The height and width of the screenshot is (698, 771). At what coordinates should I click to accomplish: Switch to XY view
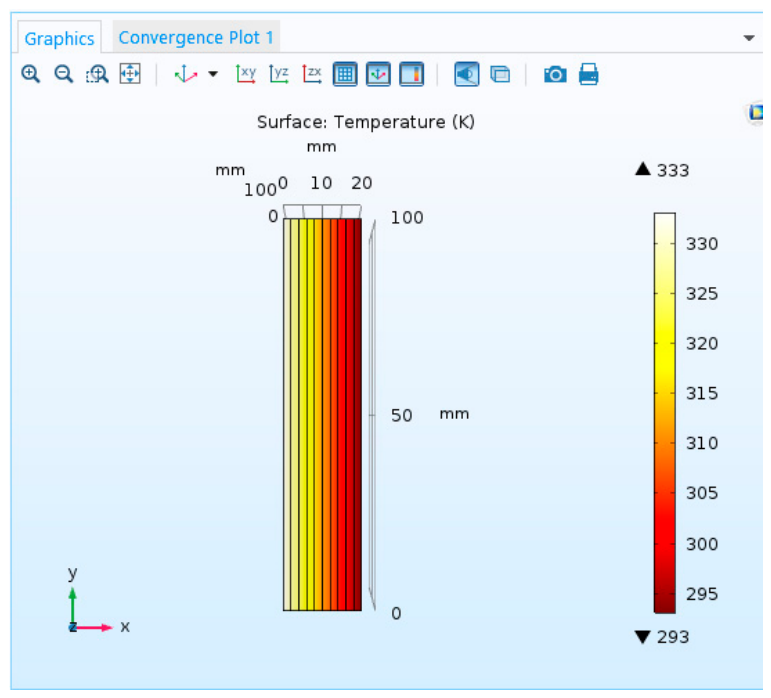pos(246,74)
